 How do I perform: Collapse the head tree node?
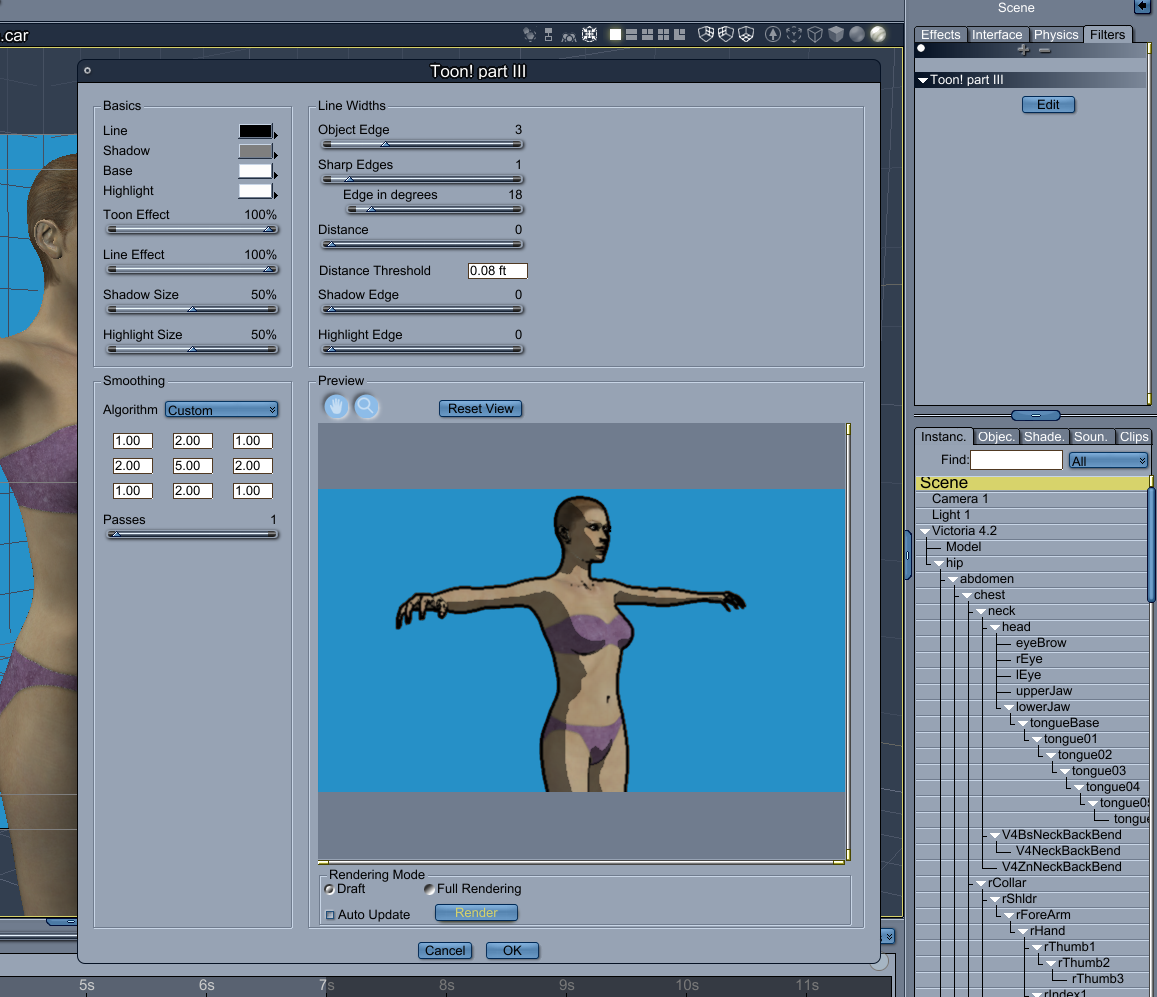click(x=995, y=627)
